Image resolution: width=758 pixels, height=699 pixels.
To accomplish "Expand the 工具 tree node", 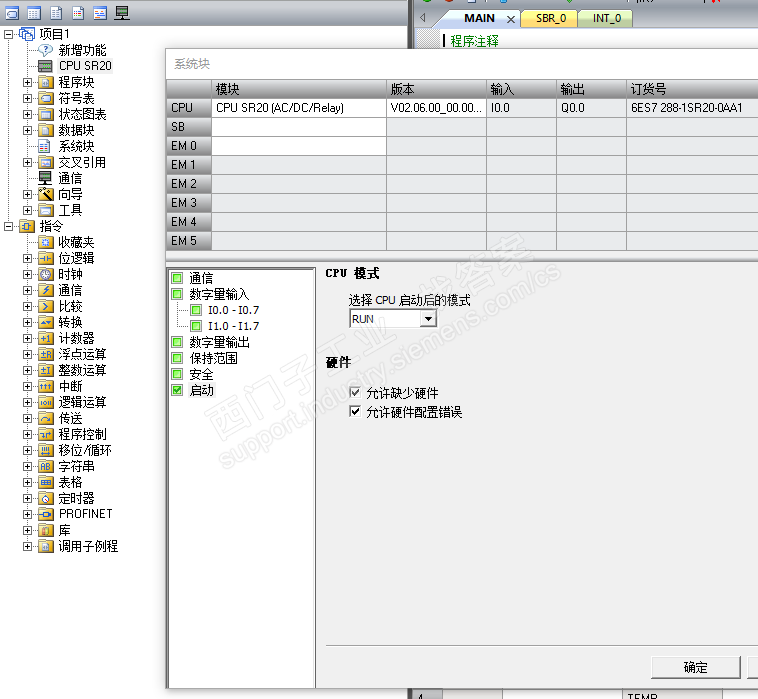I will pyautogui.click(x=28, y=210).
